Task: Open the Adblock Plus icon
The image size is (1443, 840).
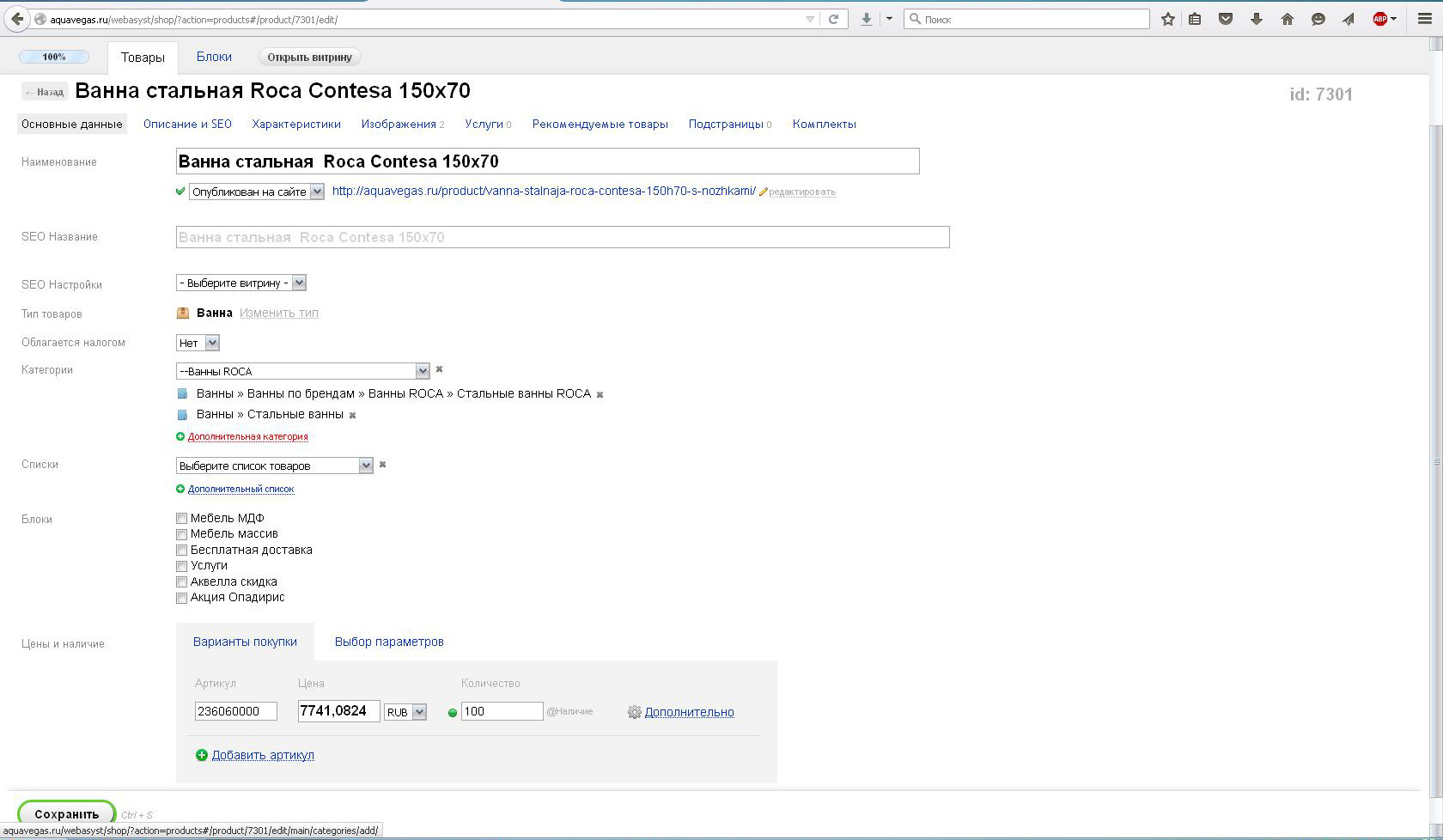Action: tap(1380, 19)
